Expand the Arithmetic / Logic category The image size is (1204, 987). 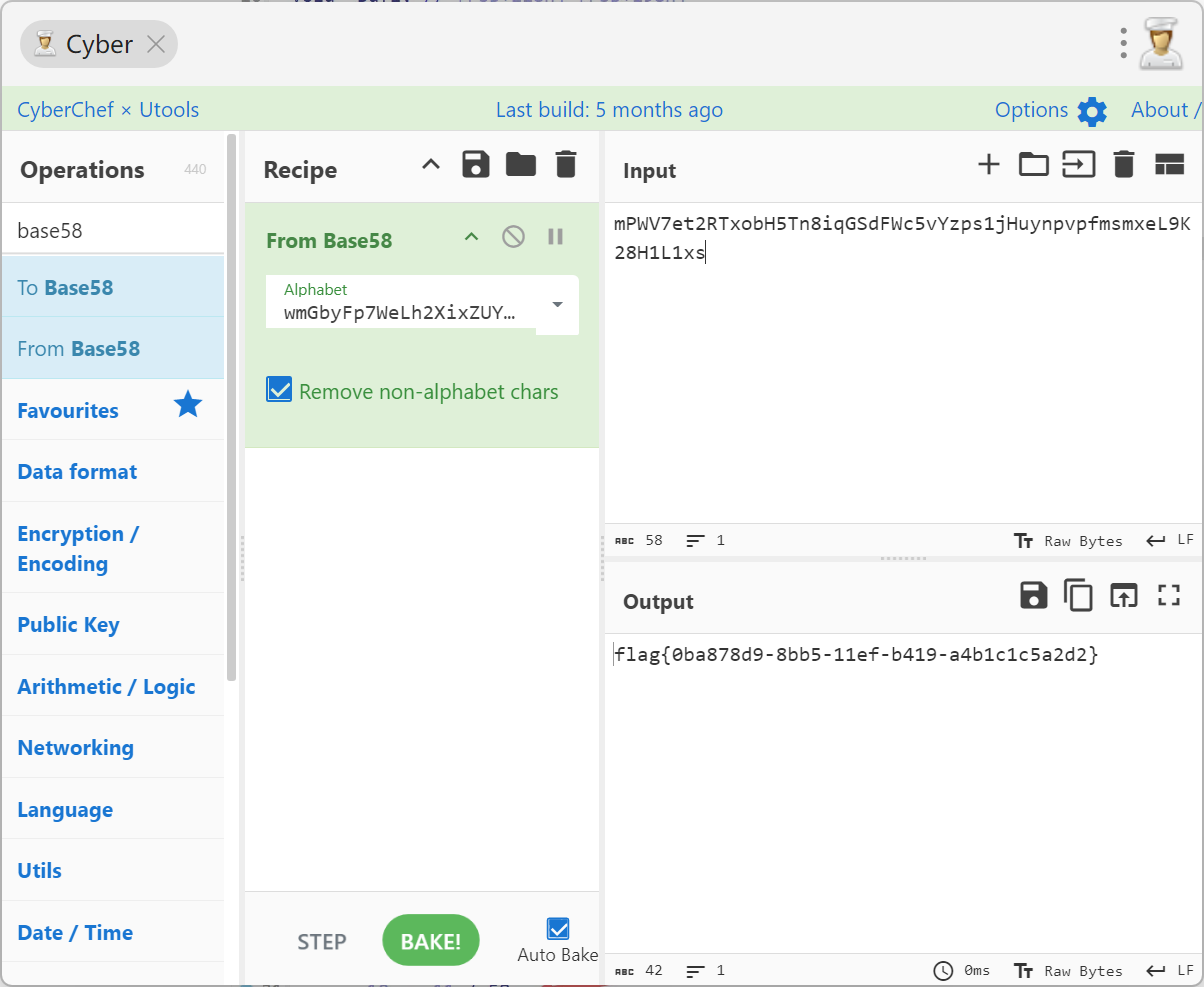pos(113,686)
